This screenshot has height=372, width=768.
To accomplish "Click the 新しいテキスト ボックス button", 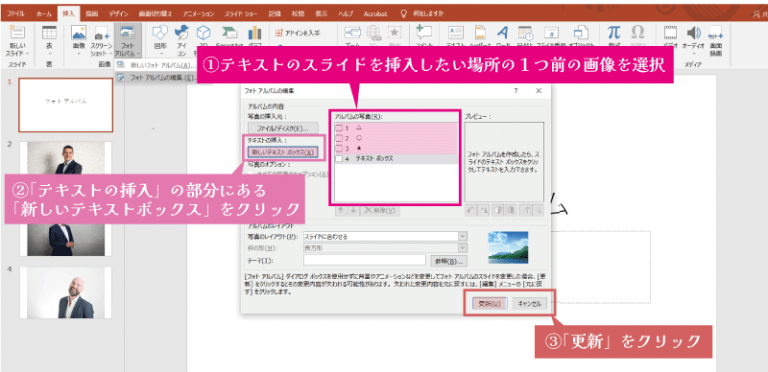I will (283, 152).
